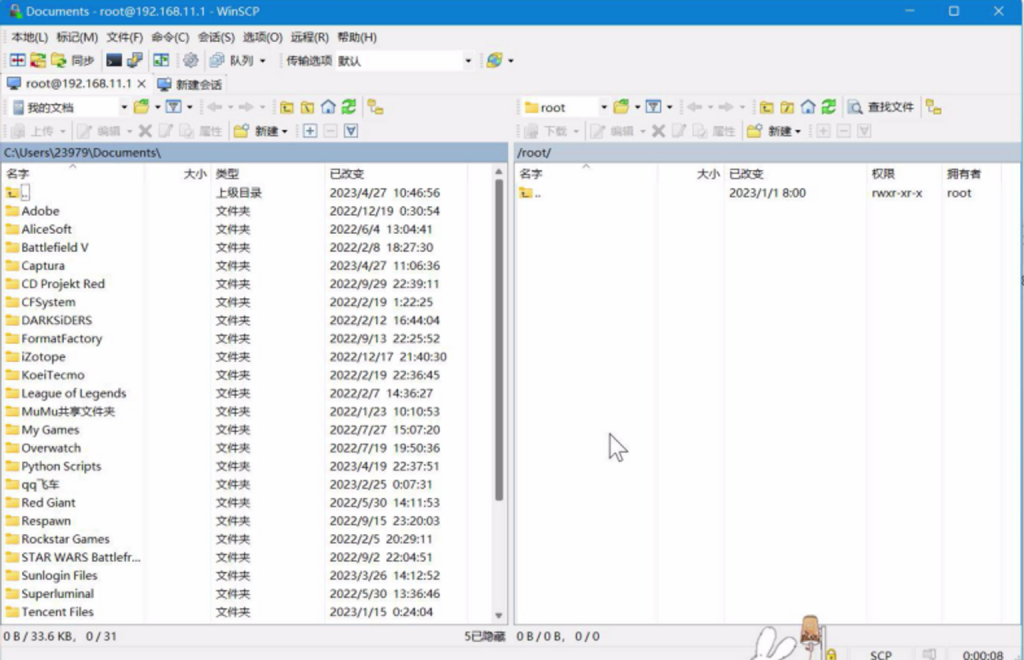Click the remote path bar /root/
The width and height of the screenshot is (1024, 660).
tap(767, 153)
